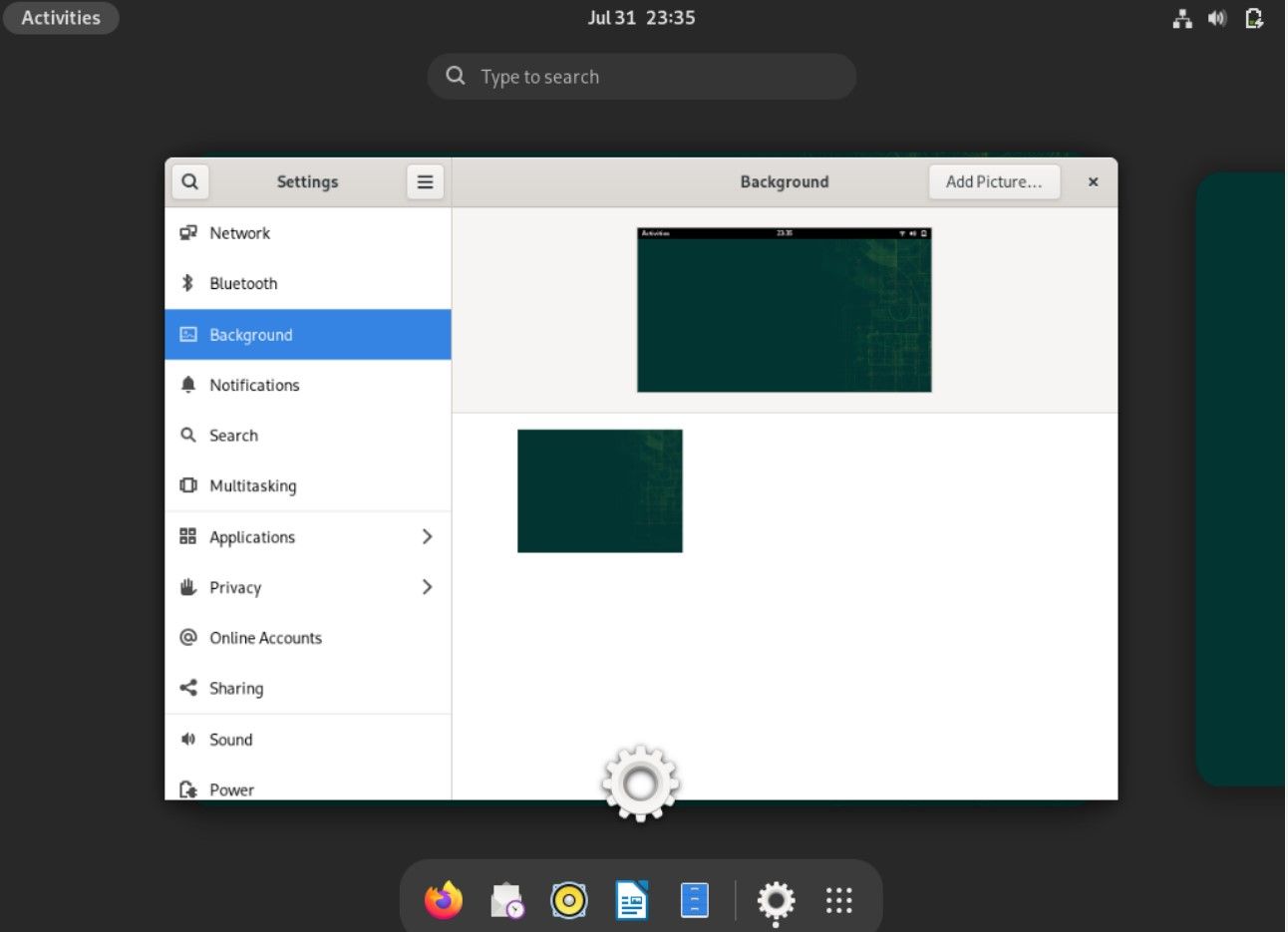1288x932 pixels.
Task: Click the Applications grid icon in sidebar
Action: 187,536
